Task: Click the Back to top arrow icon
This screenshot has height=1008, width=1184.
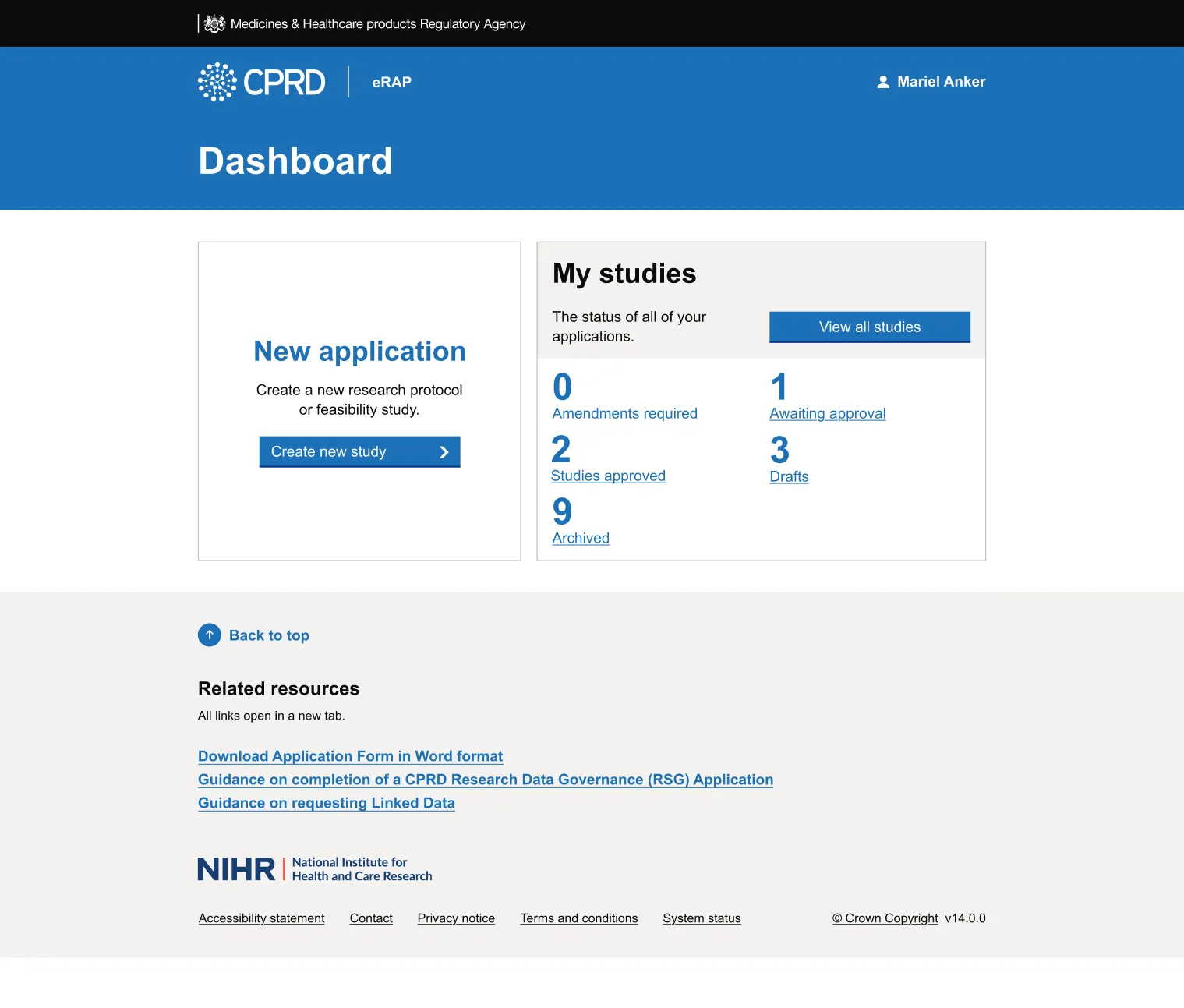Action: coord(209,635)
